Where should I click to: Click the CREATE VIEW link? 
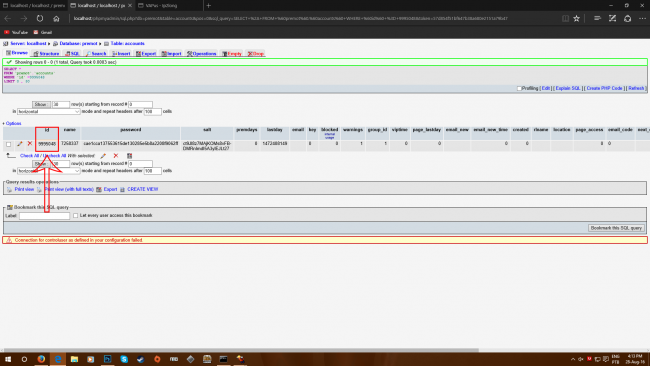(143, 189)
